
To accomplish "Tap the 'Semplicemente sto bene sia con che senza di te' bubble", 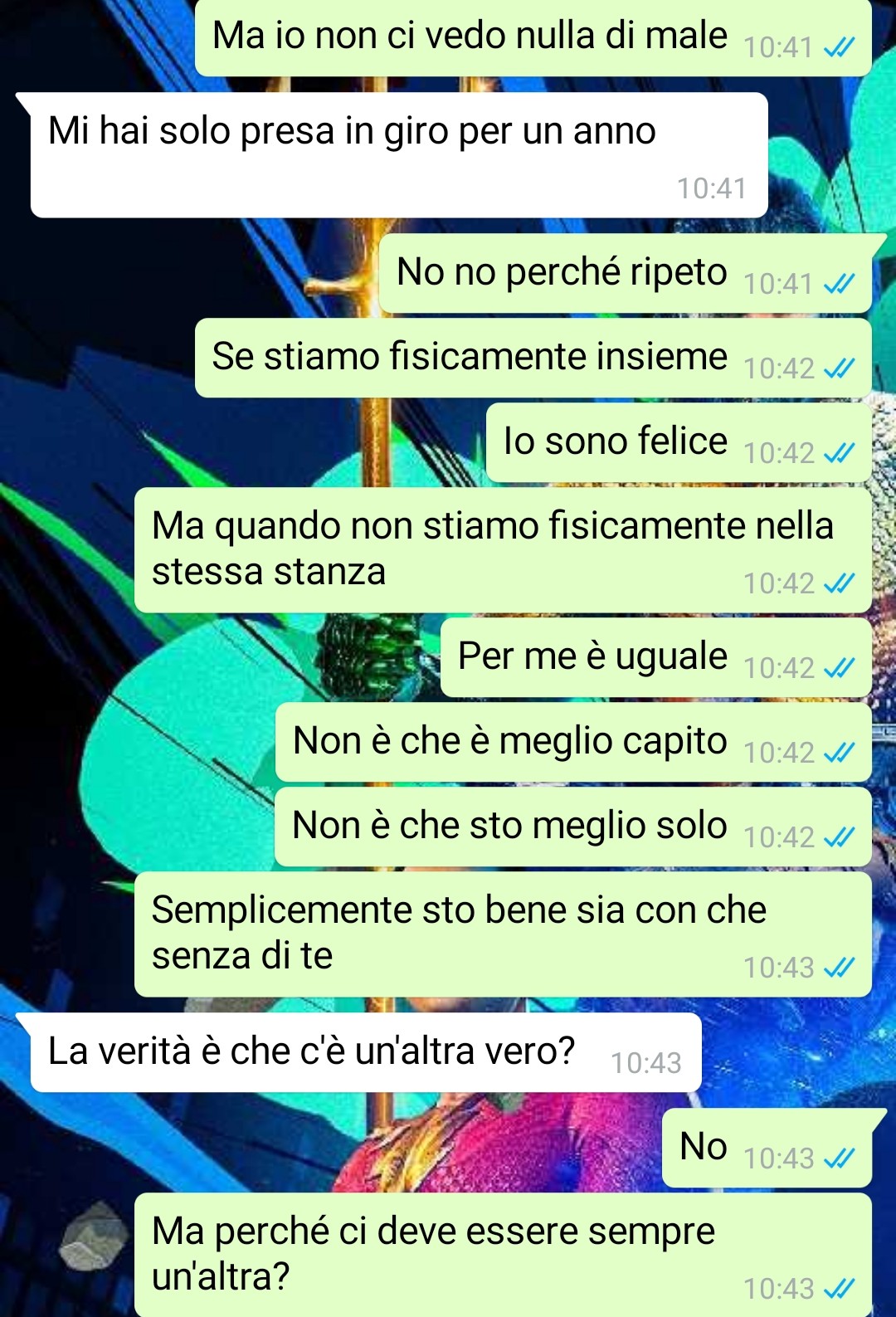I will coord(503,934).
